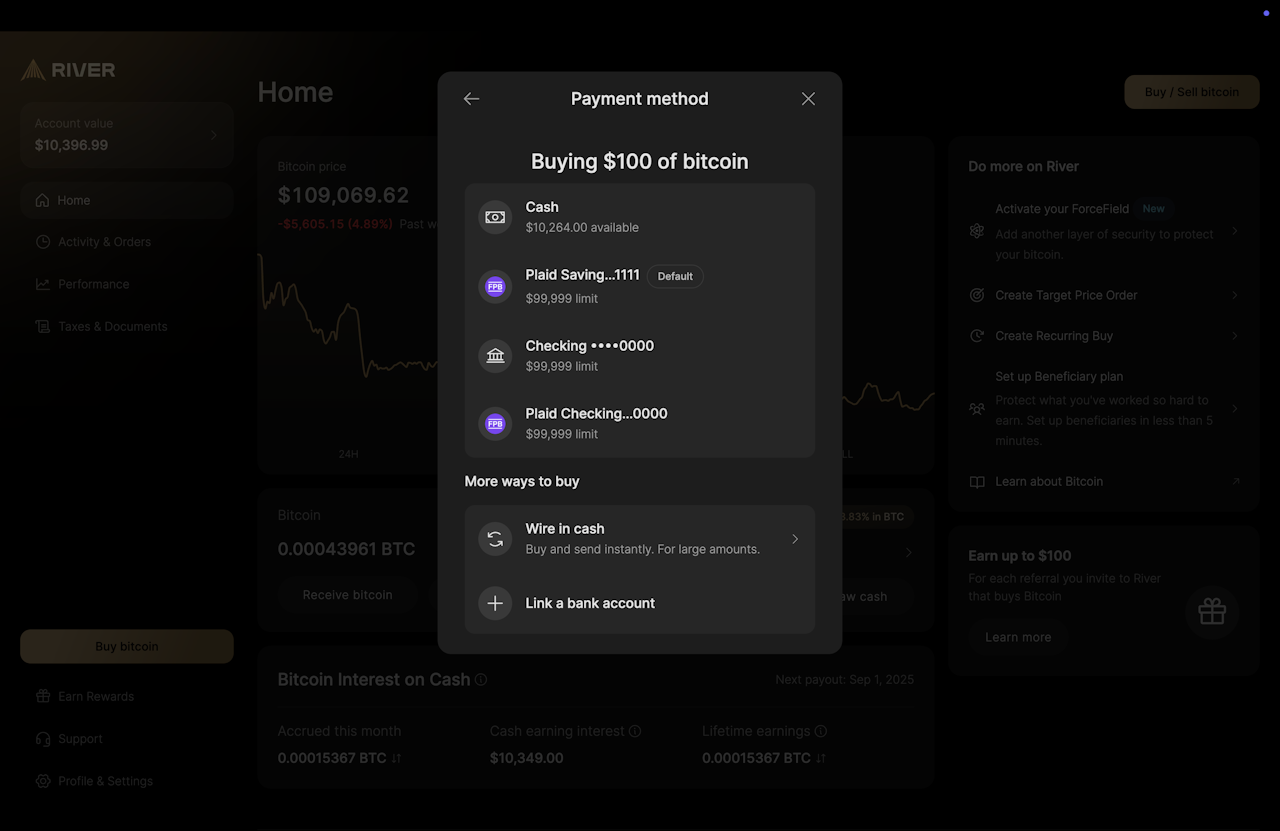Expand the Account value chevron
This screenshot has width=1280, height=831.
coord(213,134)
